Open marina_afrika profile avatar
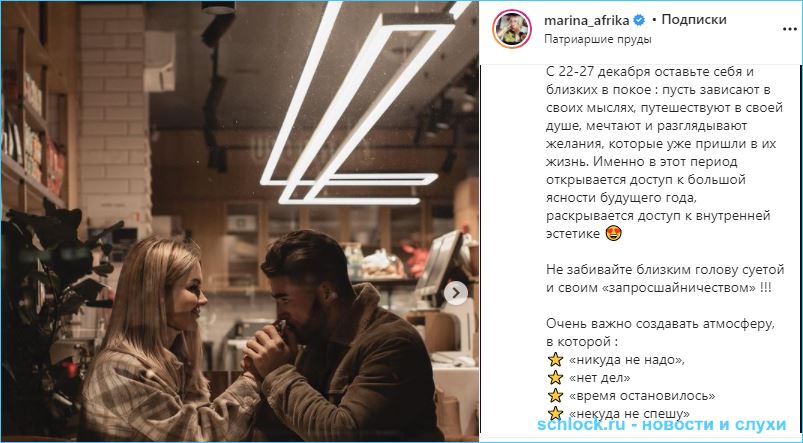803x443 pixels. tap(512, 29)
